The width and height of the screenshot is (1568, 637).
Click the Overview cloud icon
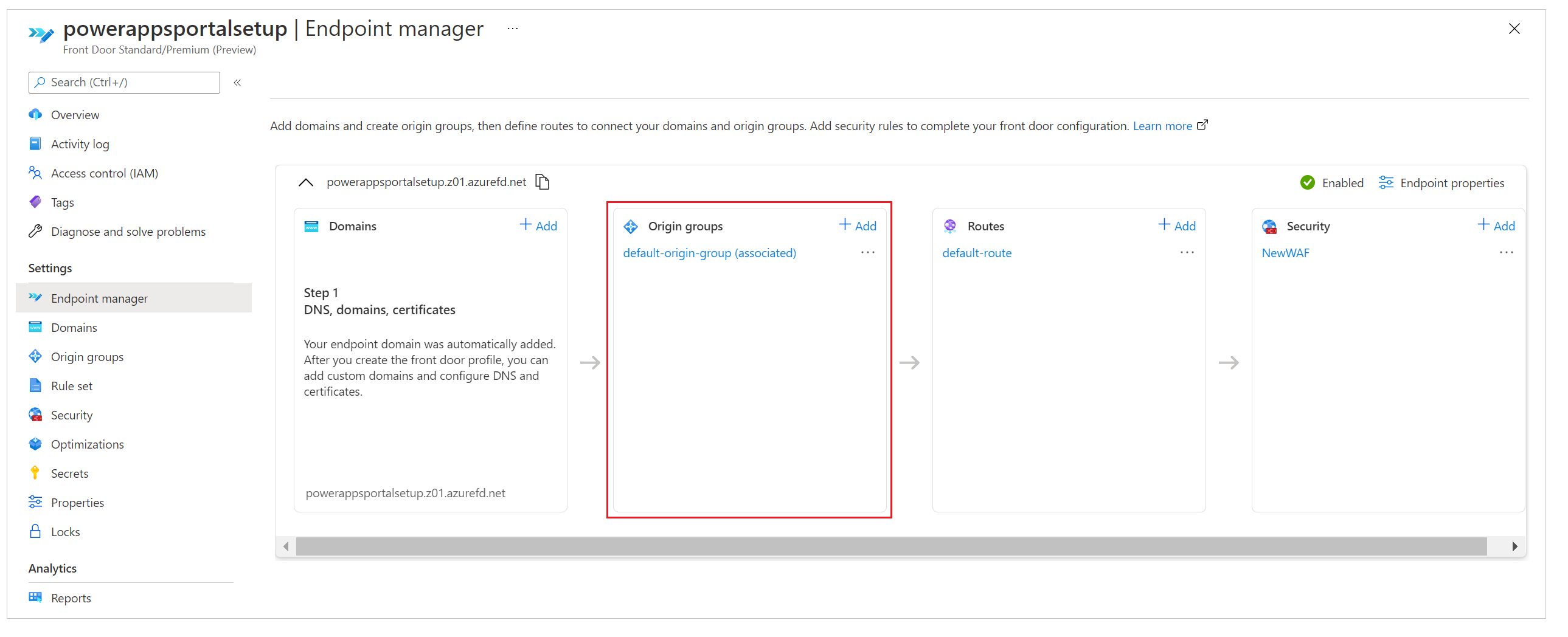35,114
